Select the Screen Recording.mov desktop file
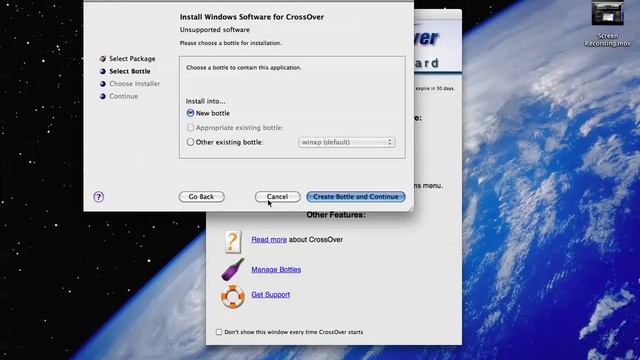 pos(607,24)
